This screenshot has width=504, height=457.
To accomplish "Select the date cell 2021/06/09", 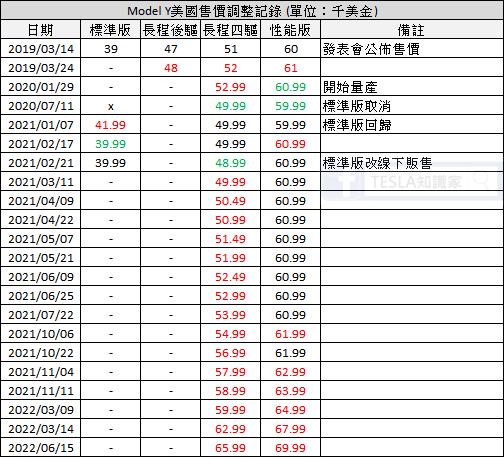I will 41,277.
